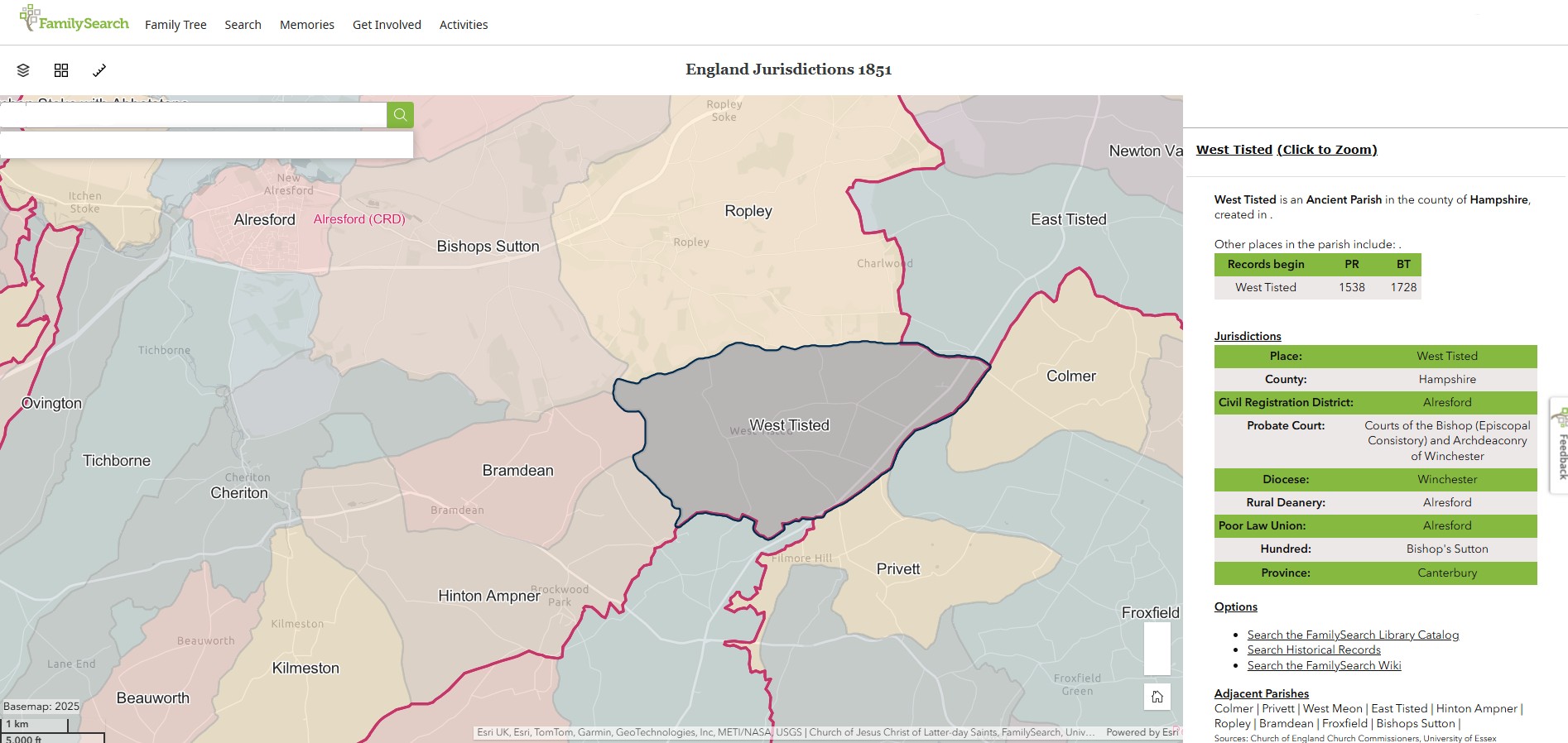The height and width of the screenshot is (743, 1568).
Task: Open the Search menu in the header
Action: point(243,25)
